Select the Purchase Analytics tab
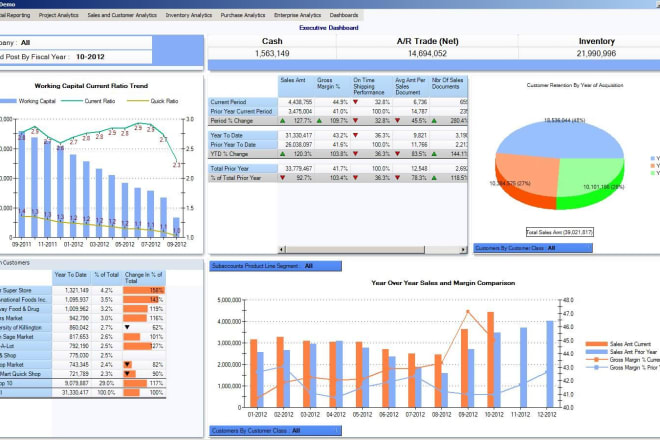Image resolution: width=660 pixels, height=440 pixels. (x=243, y=15)
